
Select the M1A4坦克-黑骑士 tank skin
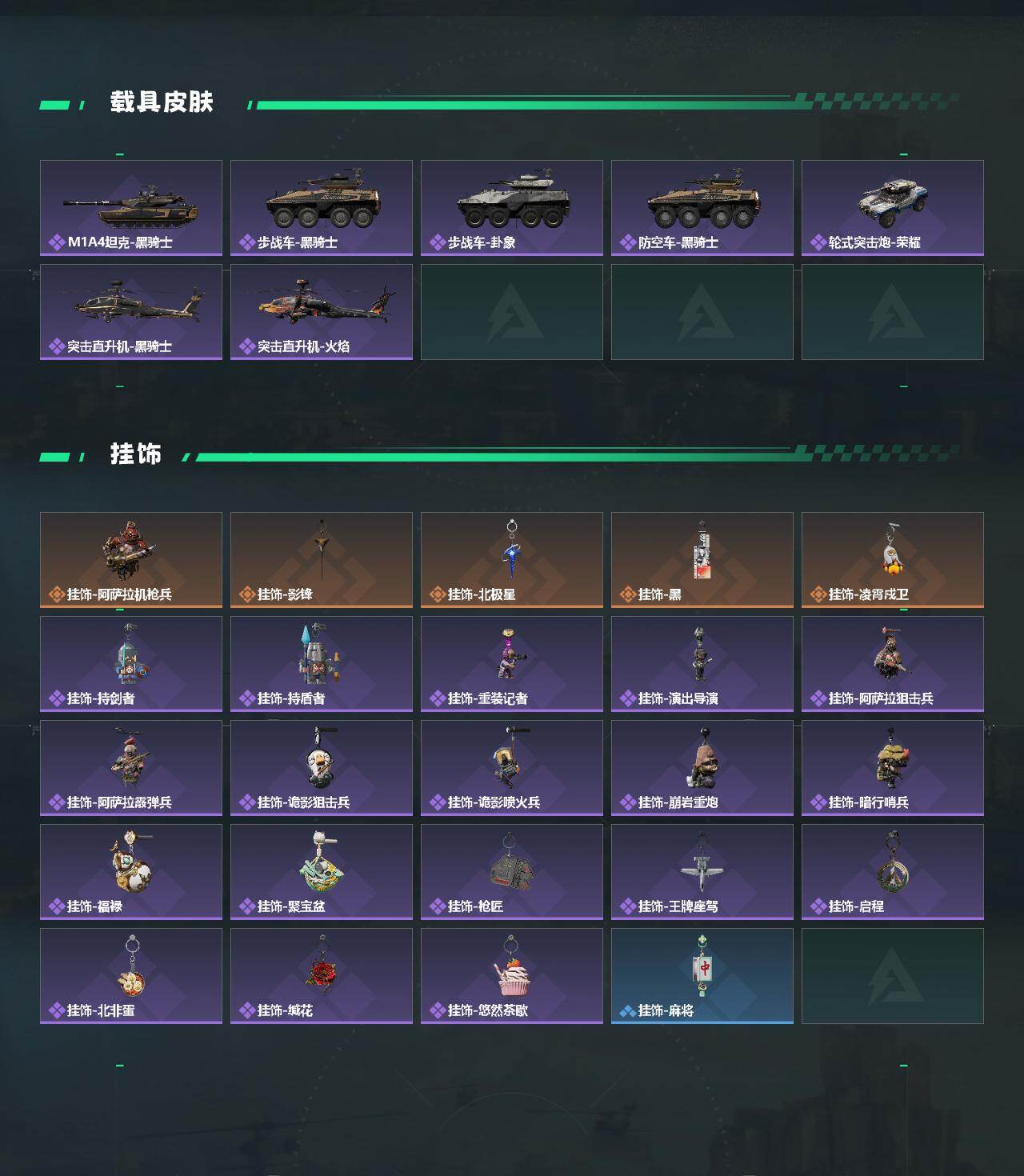click(131, 208)
